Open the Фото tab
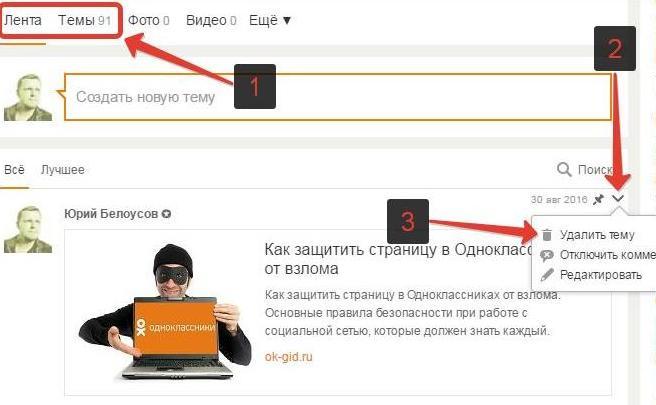This screenshot has height=405, width=656. click(x=149, y=20)
